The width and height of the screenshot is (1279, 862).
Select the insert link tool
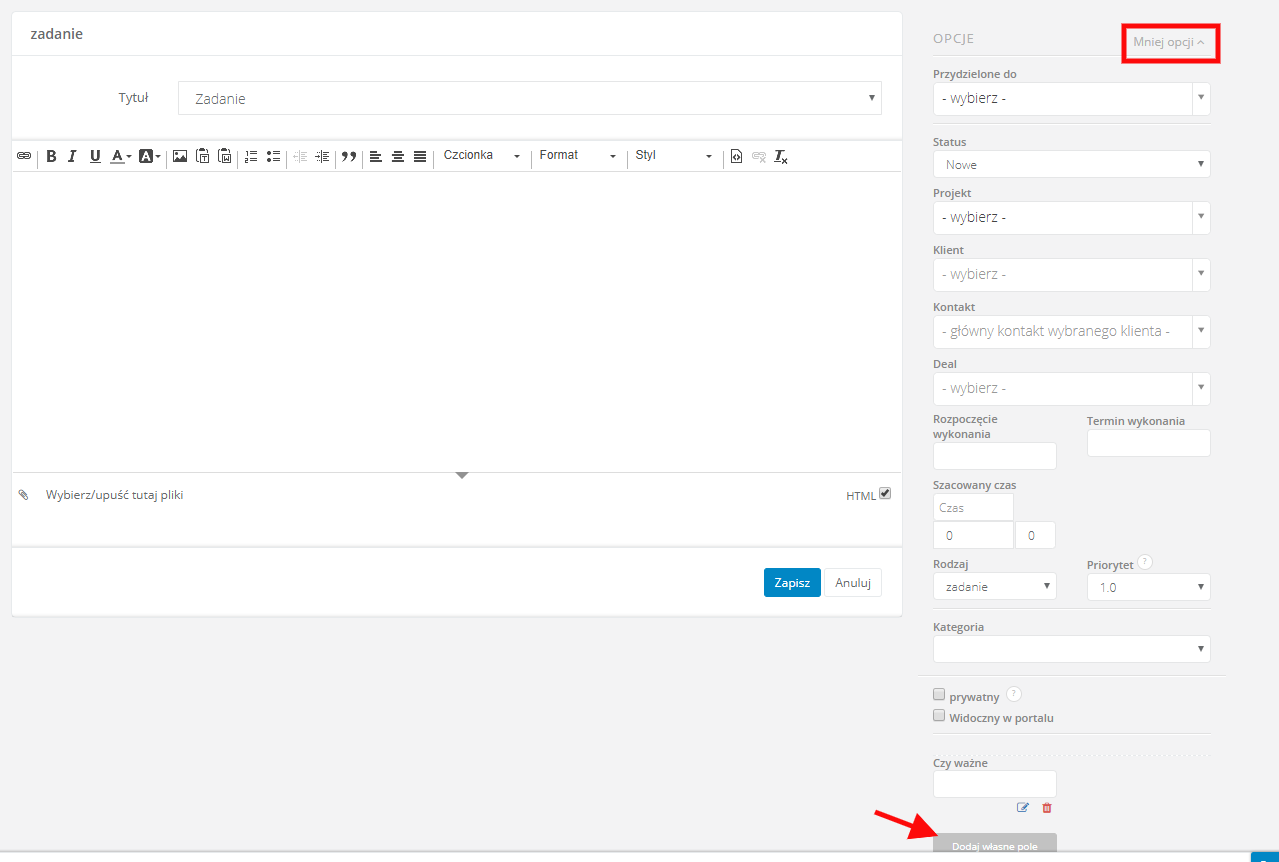click(23, 156)
